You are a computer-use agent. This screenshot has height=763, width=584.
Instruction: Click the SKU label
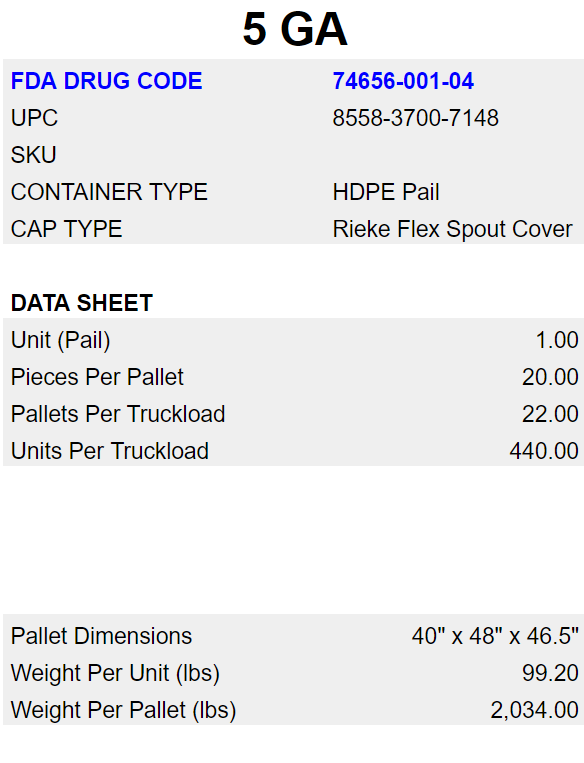click(x=34, y=155)
